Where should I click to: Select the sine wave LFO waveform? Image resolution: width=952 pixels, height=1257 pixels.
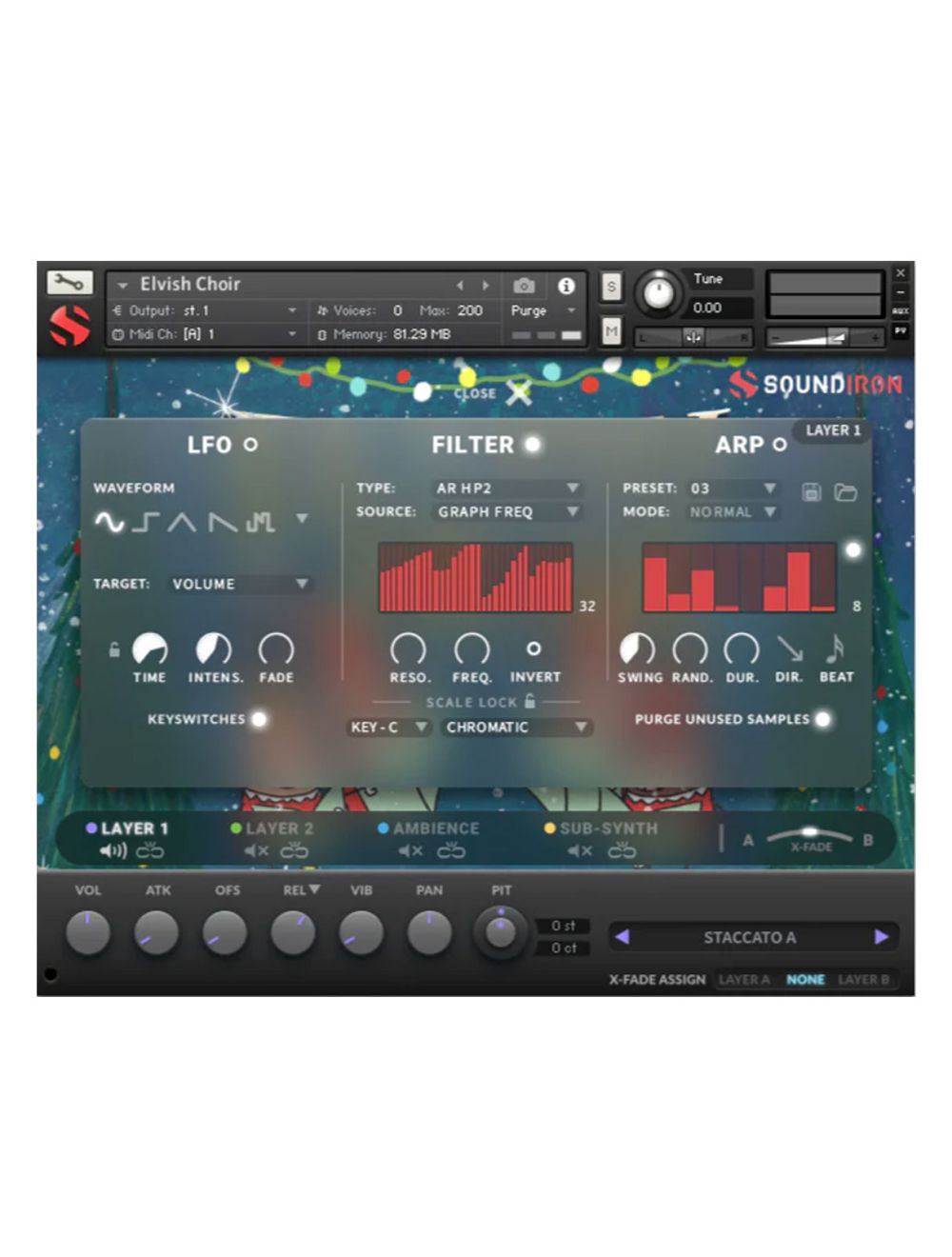(109, 521)
